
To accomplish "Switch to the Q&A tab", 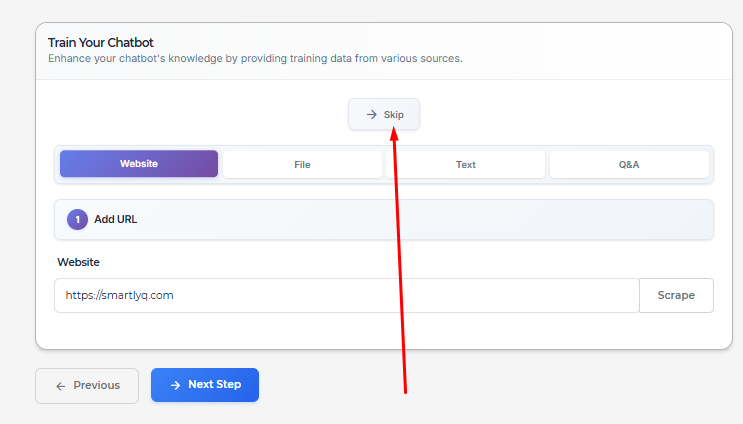I will pos(629,164).
